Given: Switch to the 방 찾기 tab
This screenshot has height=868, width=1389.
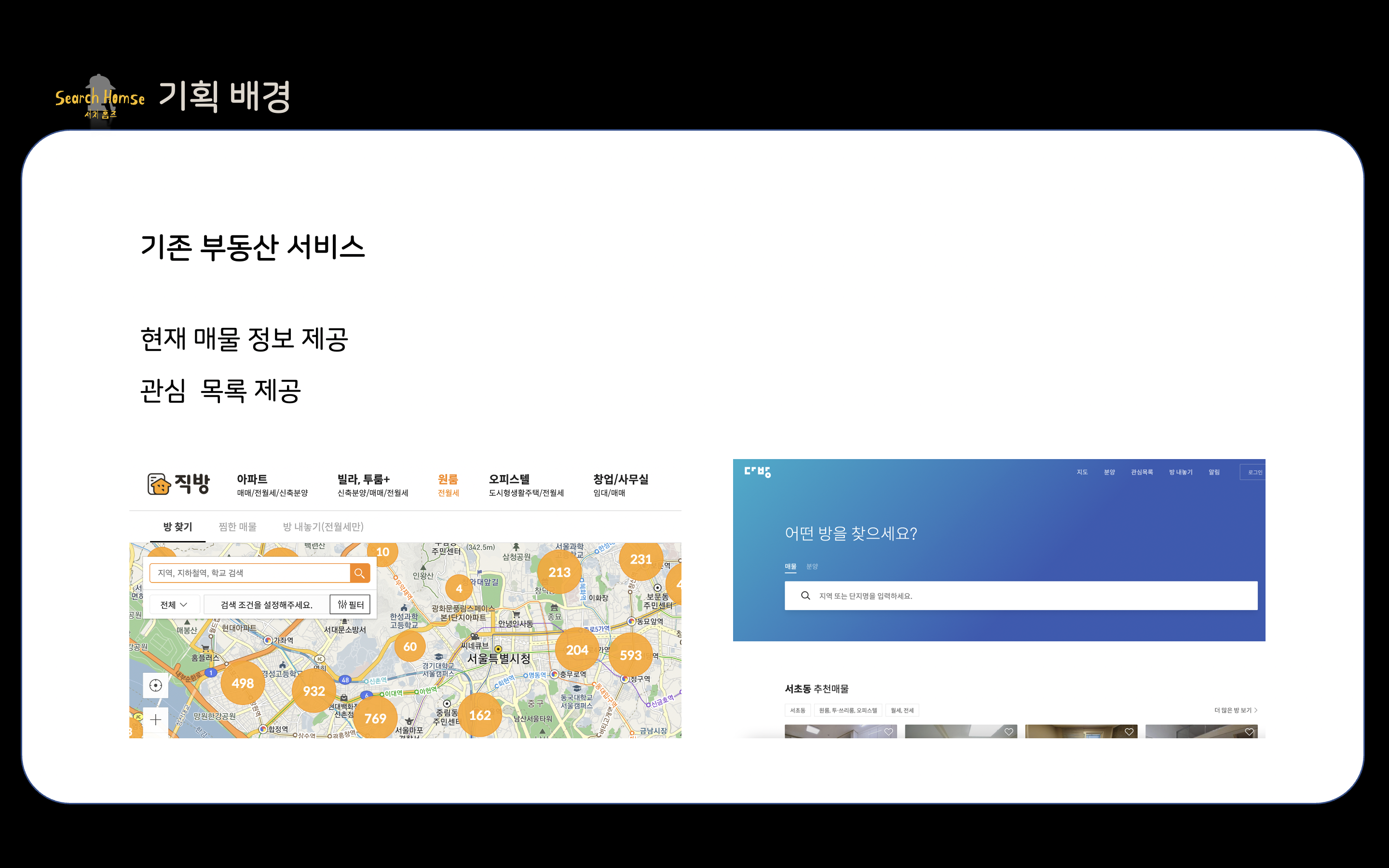Looking at the screenshot, I should pyautogui.click(x=177, y=527).
